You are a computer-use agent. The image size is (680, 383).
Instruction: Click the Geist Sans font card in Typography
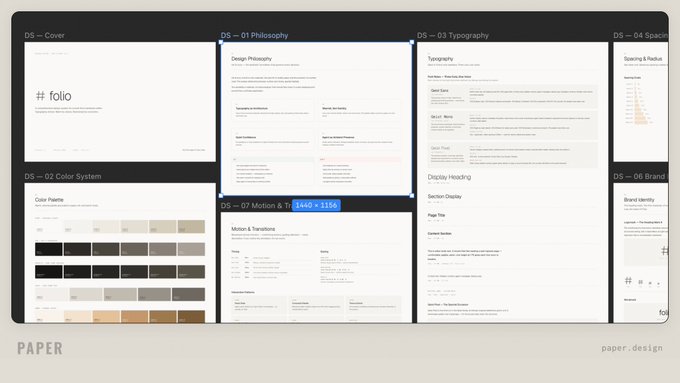pyautogui.click(x=513, y=96)
